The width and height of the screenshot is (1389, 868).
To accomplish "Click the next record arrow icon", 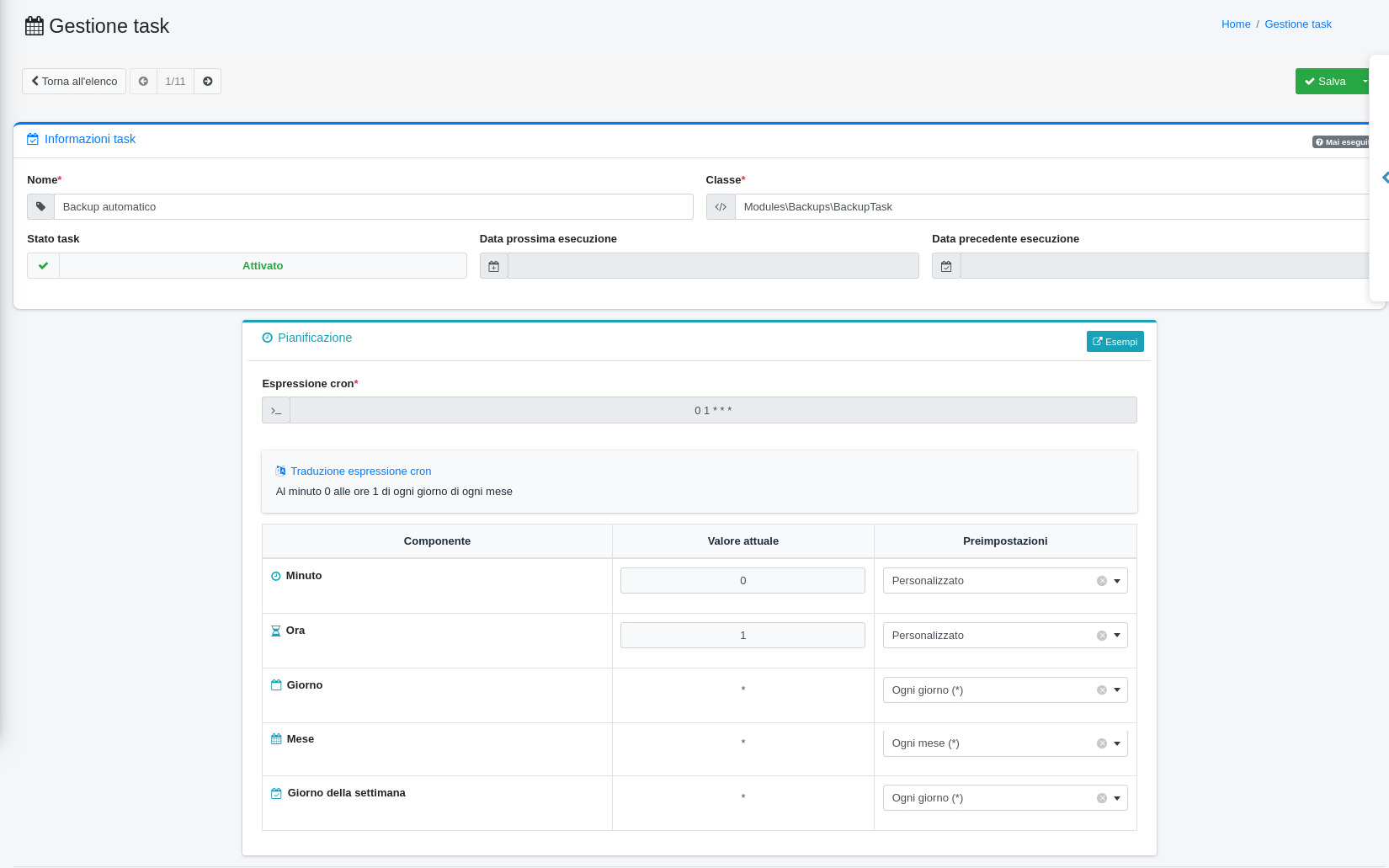I will click(x=208, y=82).
